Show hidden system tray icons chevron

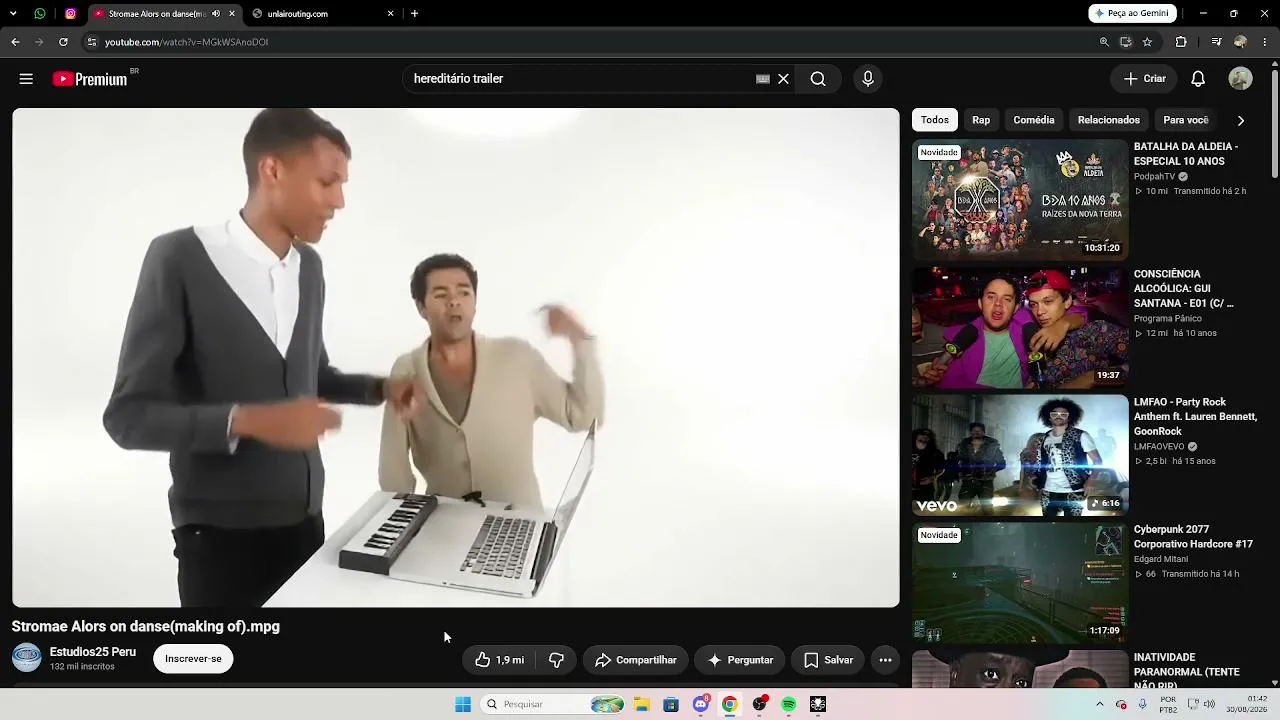click(1099, 704)
